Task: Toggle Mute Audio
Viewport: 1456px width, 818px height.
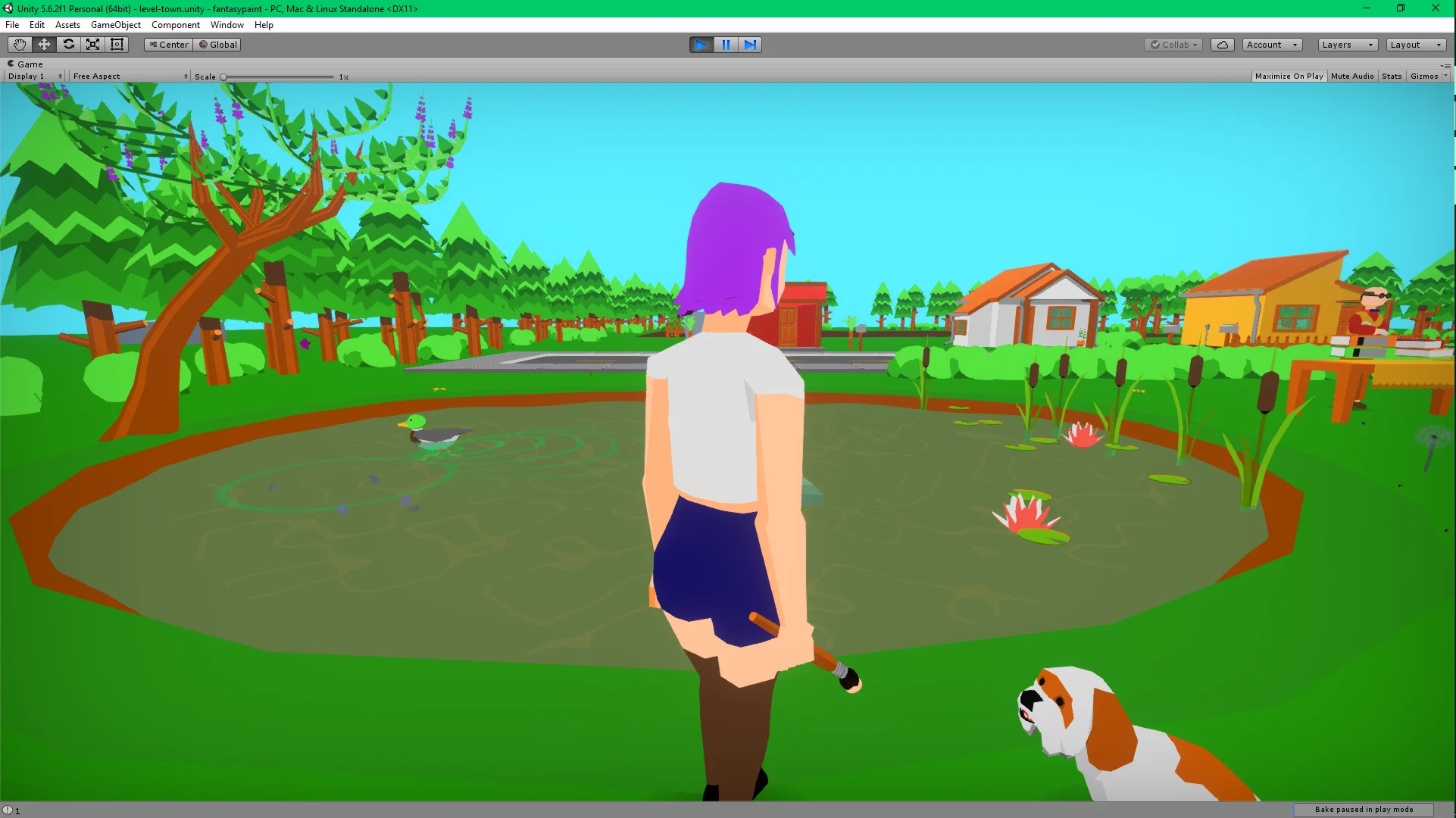Action: 1352,76
